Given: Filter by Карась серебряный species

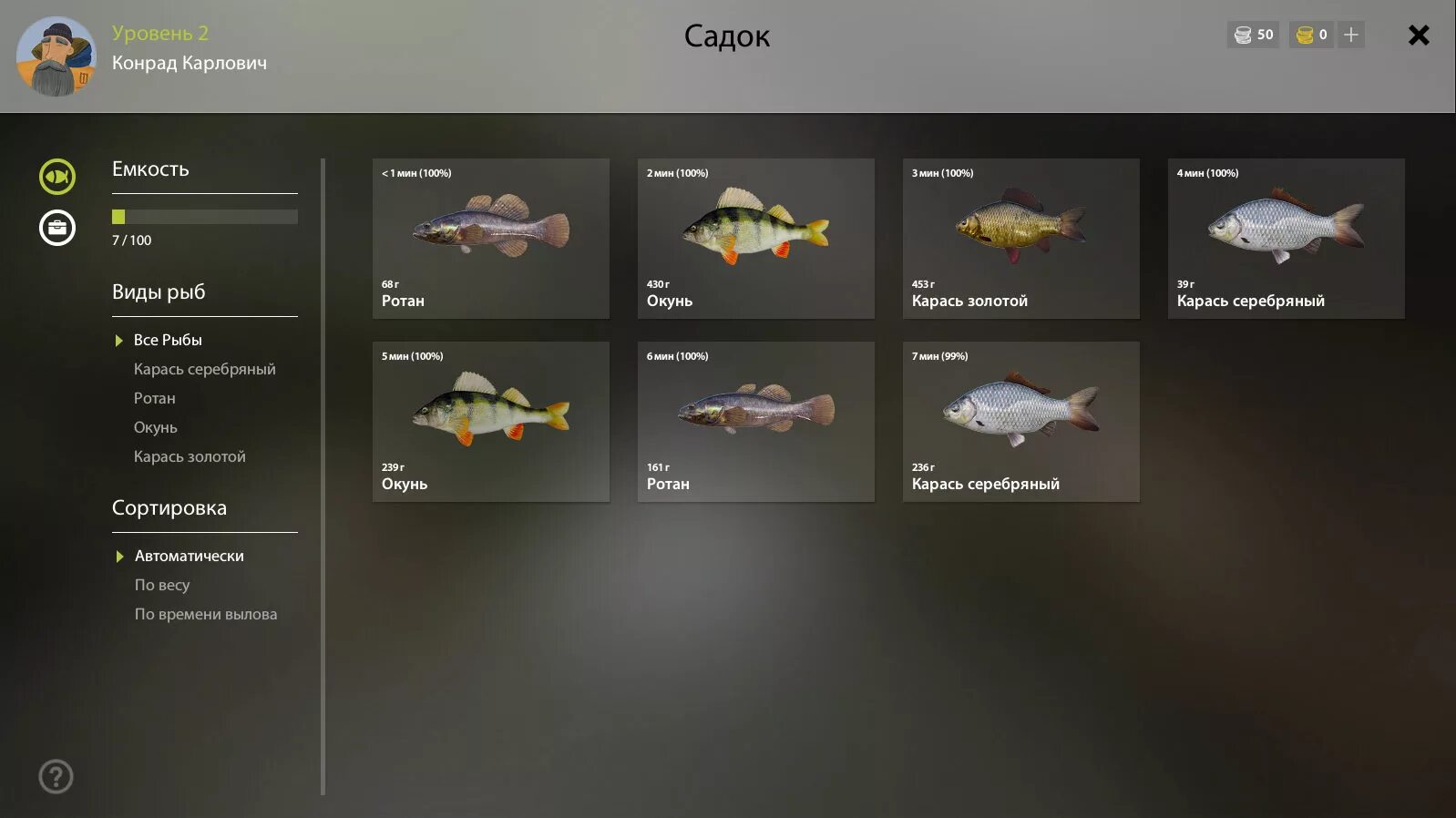Looking at the screenshot, I should click(x=204, y=369).
